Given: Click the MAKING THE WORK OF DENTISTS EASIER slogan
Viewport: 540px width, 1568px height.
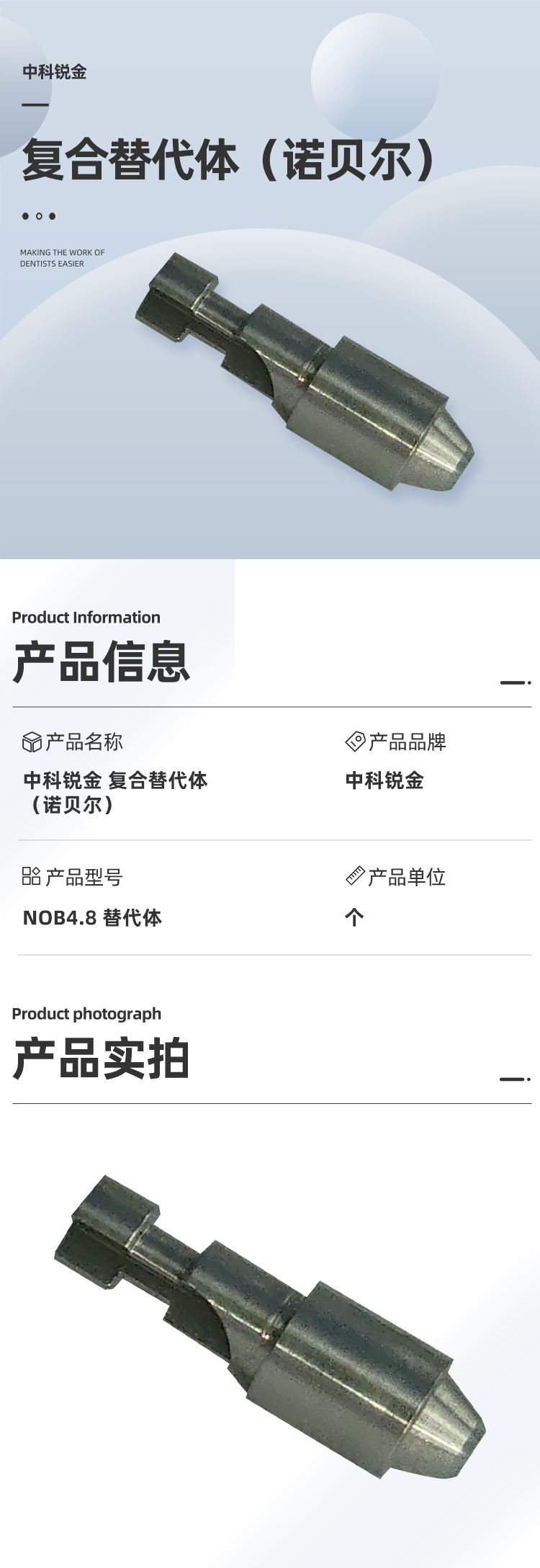Looking at the screenshot, I should click(x=62, y=258).
